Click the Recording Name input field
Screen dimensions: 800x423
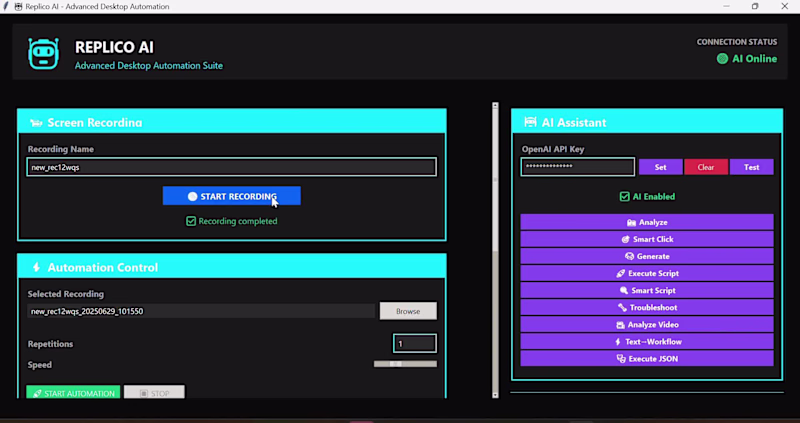click(x=232, y=167)
